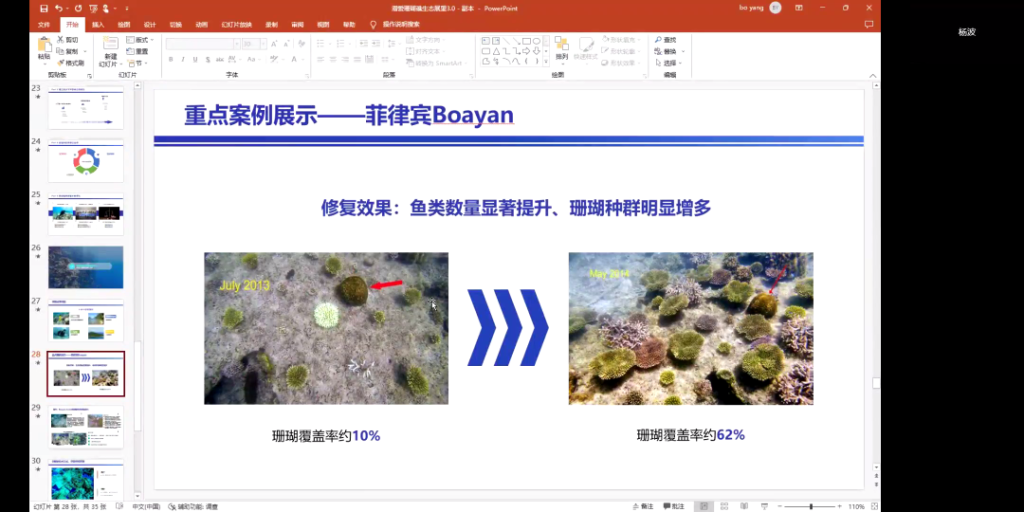Undo the last action

(x=59, y=8)
